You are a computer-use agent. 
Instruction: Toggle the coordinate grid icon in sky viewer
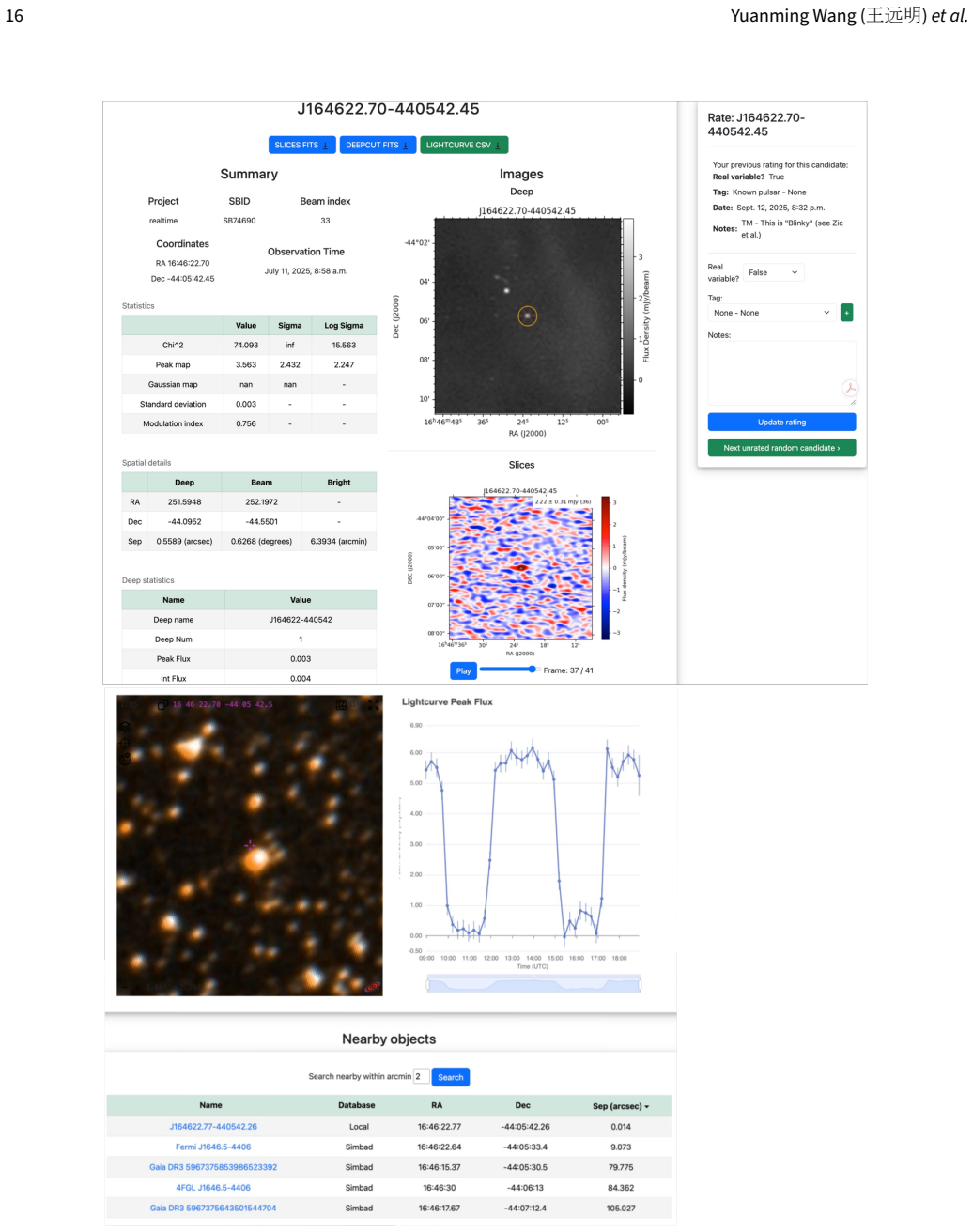click(341, 704)
